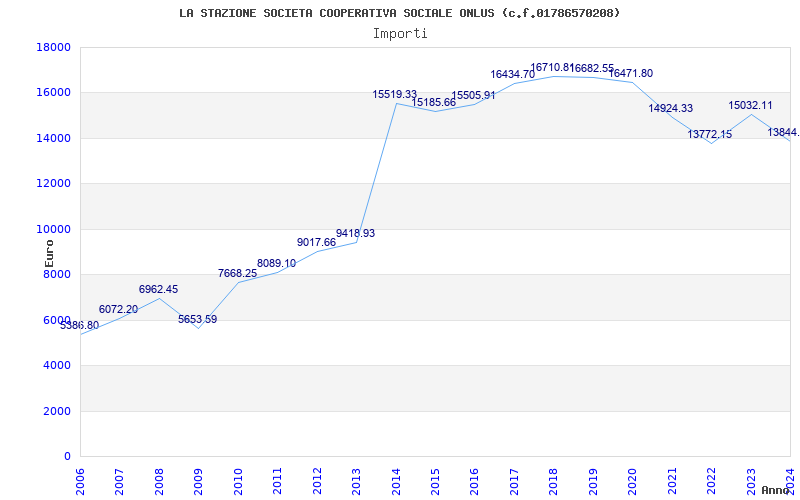
Task: Click the x-axis year 2009
Action: (x=198, y=481)
